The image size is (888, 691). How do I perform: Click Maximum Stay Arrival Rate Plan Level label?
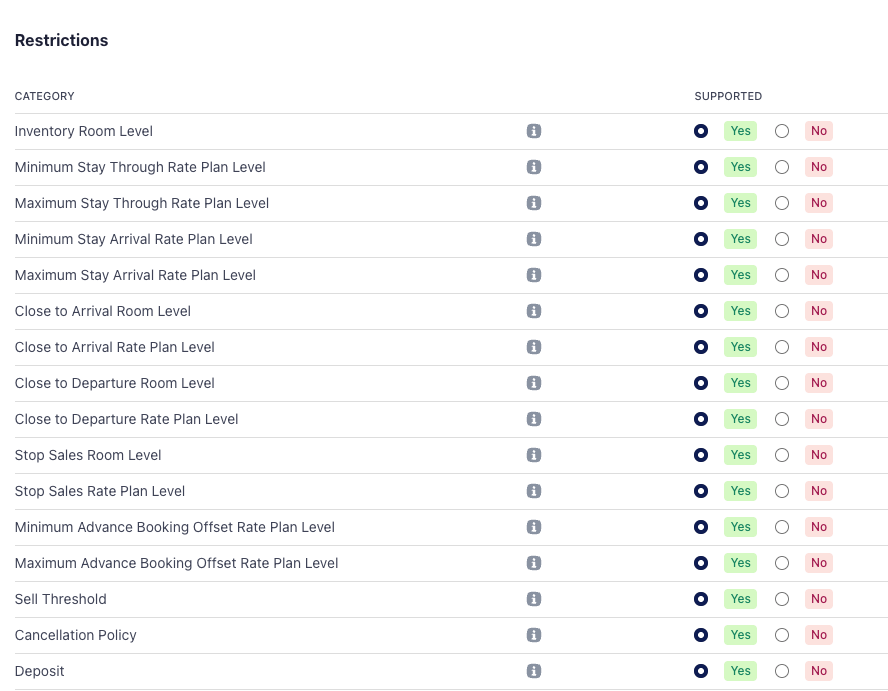click(x=135, y=275)
